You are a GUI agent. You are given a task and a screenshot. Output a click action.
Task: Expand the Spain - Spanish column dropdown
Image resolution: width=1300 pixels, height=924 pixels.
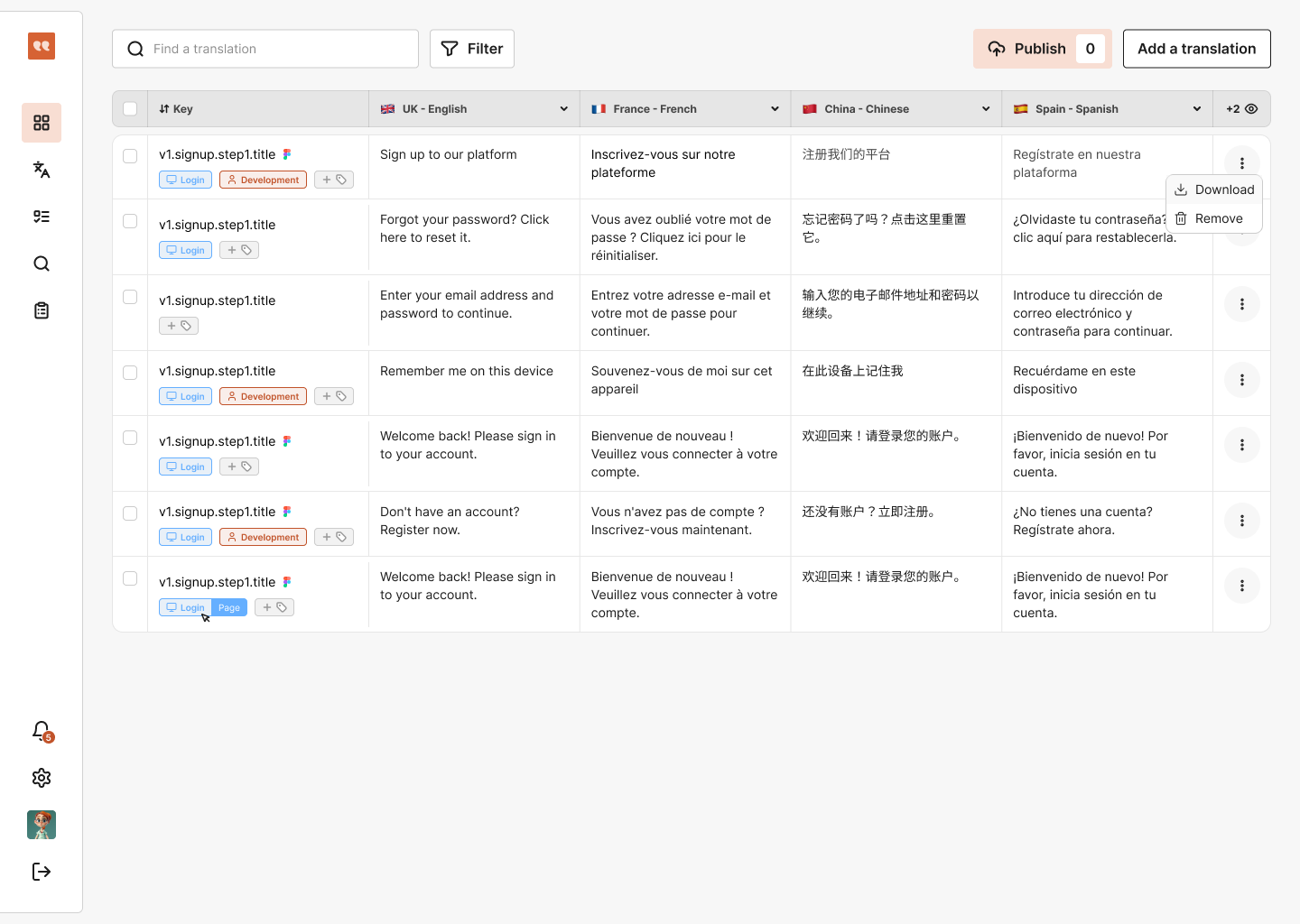pyautogui.click(x=1197, y=109)
